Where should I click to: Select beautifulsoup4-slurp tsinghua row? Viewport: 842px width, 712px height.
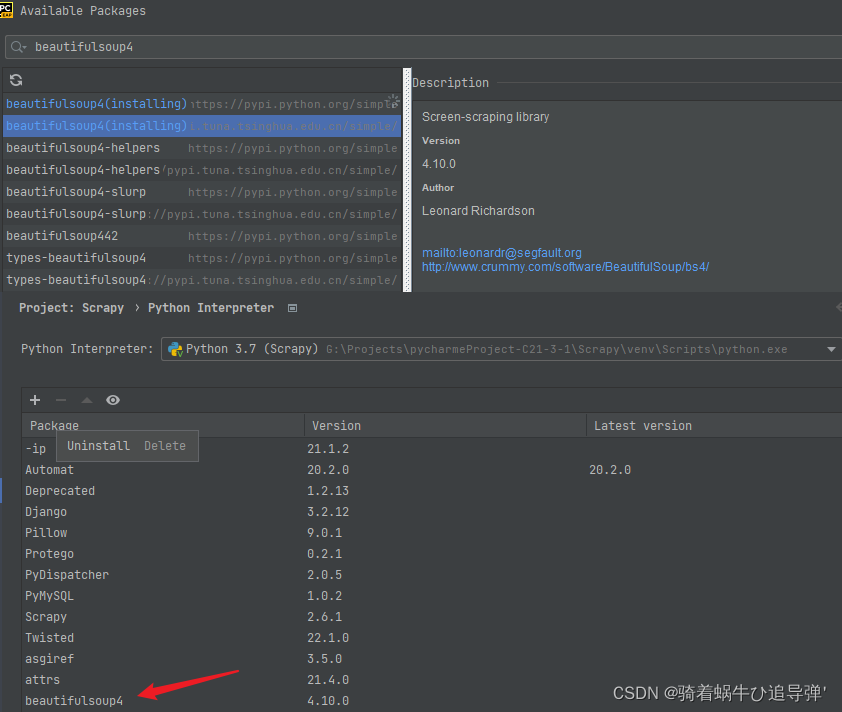click(202, 214)
